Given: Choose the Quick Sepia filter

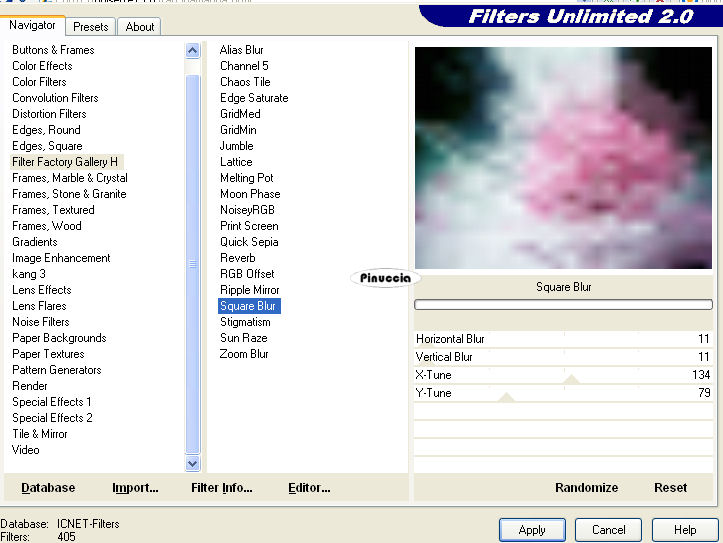Looking at the screenshot, I should 249,242.
